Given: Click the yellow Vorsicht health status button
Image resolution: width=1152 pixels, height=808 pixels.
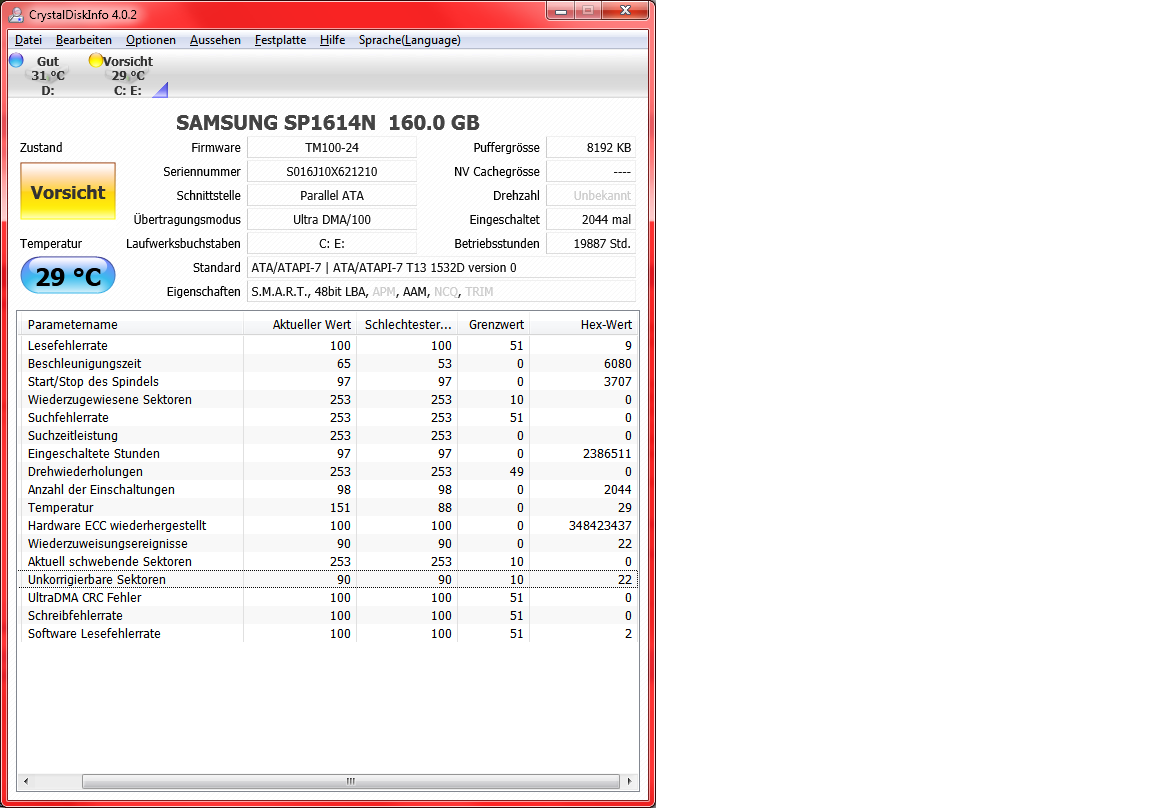Looking at the screenshot, I should [x=68, y=191].
